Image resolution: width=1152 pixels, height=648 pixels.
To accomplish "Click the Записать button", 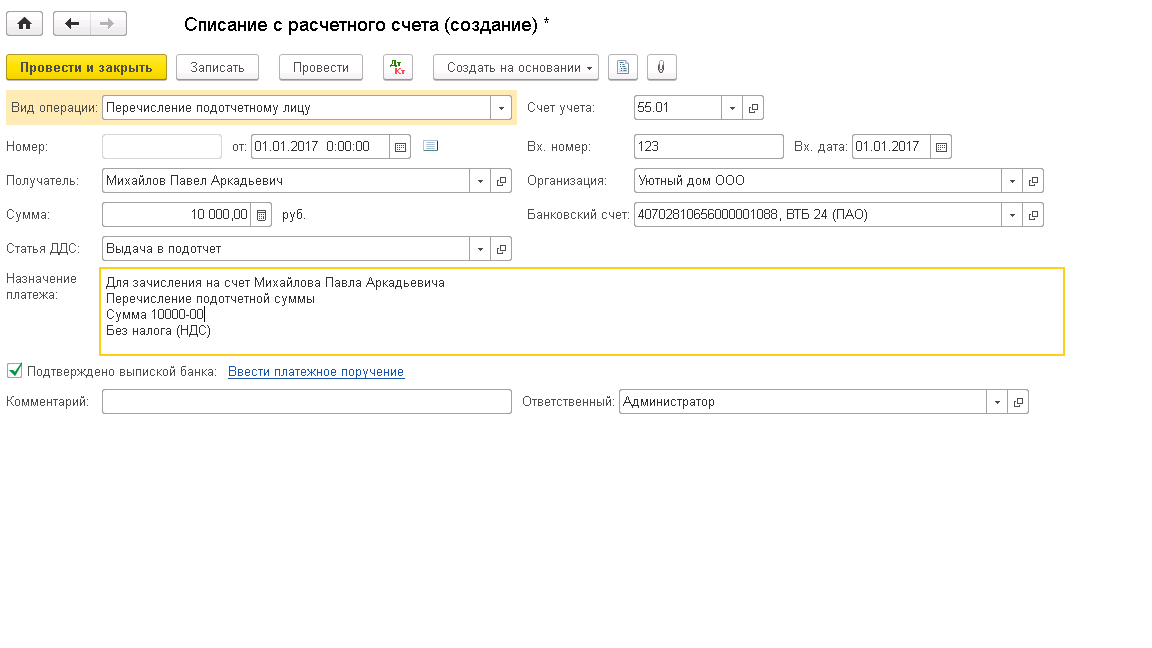I will 217,67.
